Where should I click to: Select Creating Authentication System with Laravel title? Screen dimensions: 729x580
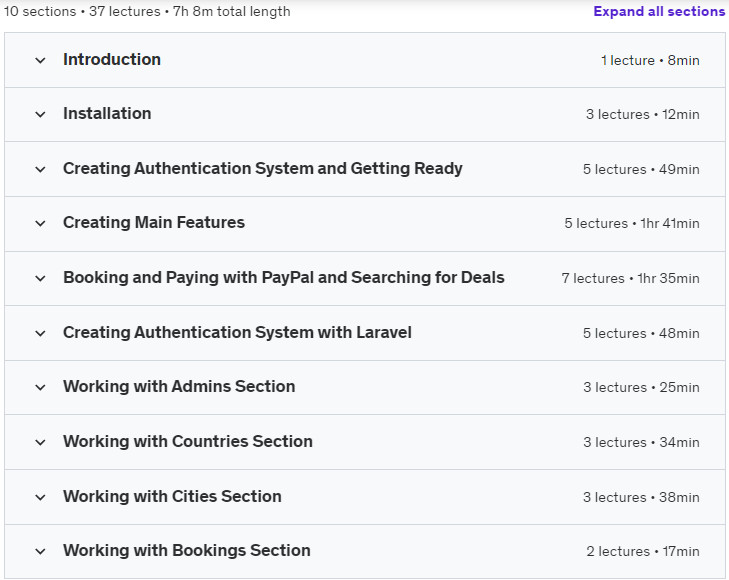[237, 332]
